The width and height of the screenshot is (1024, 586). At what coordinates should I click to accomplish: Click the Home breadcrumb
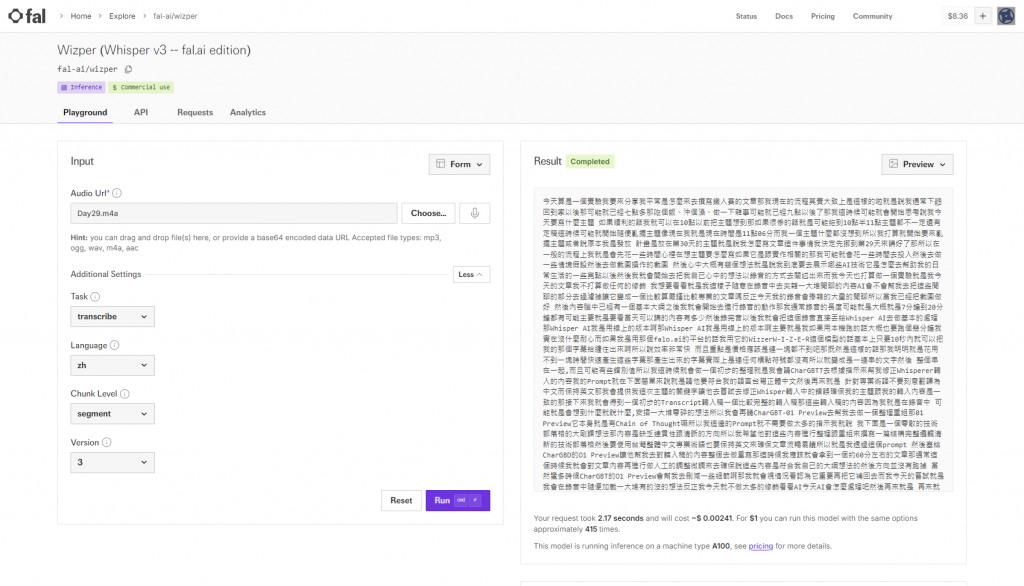(81, 16)
